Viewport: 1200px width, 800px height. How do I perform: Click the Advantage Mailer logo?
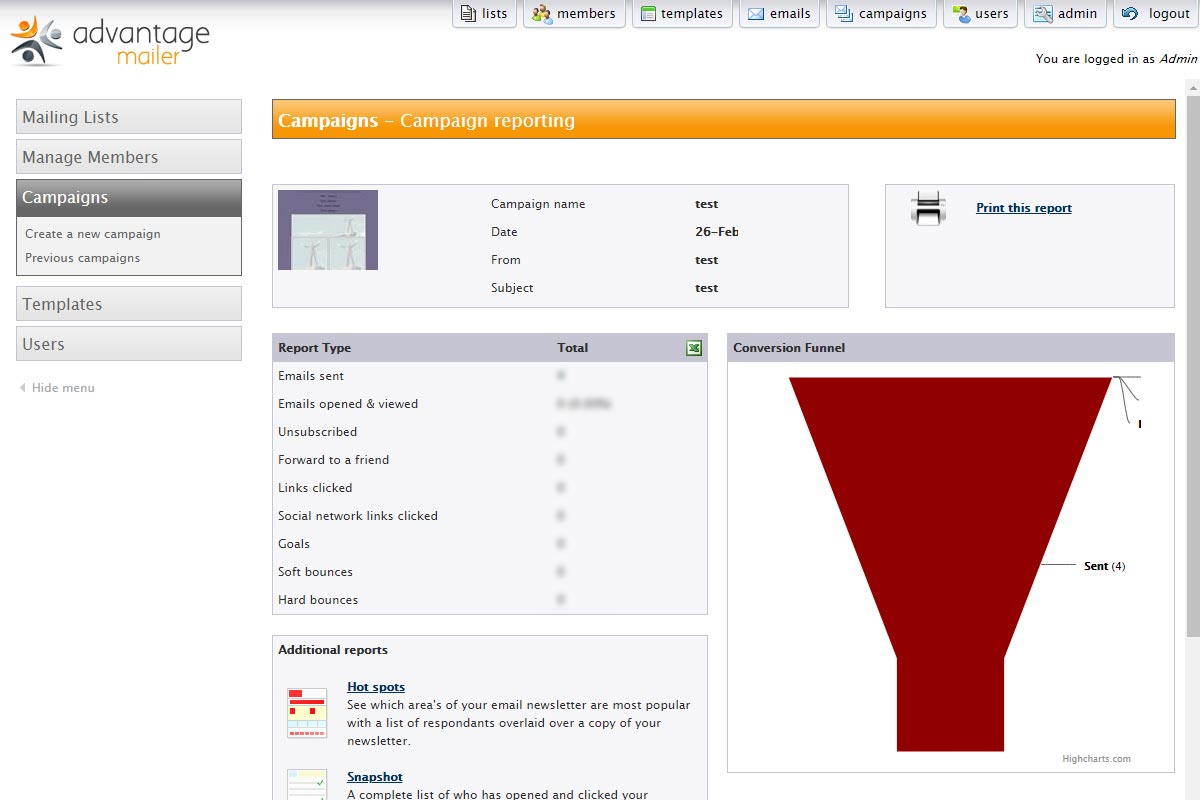[x=110, y=42]
